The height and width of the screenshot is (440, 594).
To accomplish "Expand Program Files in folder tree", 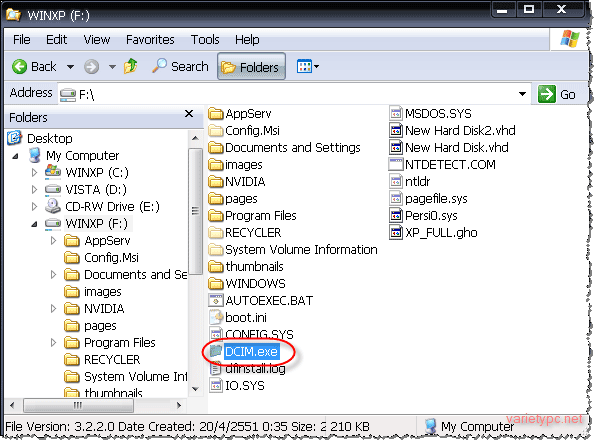I will point(53,343).
